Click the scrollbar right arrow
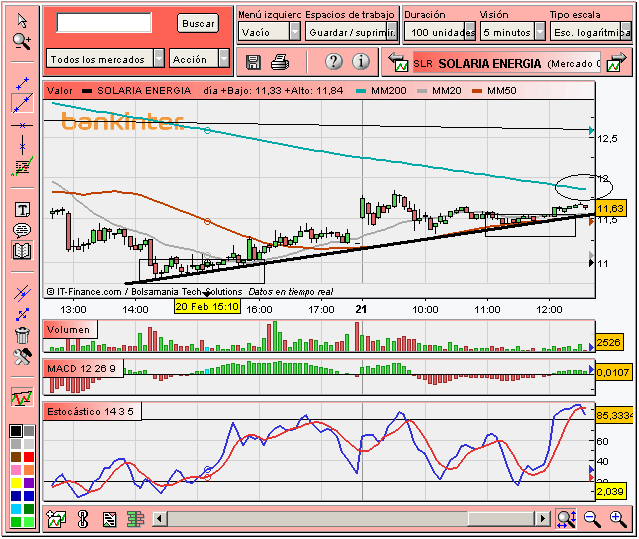639x539 pixels. coord(542,519)
